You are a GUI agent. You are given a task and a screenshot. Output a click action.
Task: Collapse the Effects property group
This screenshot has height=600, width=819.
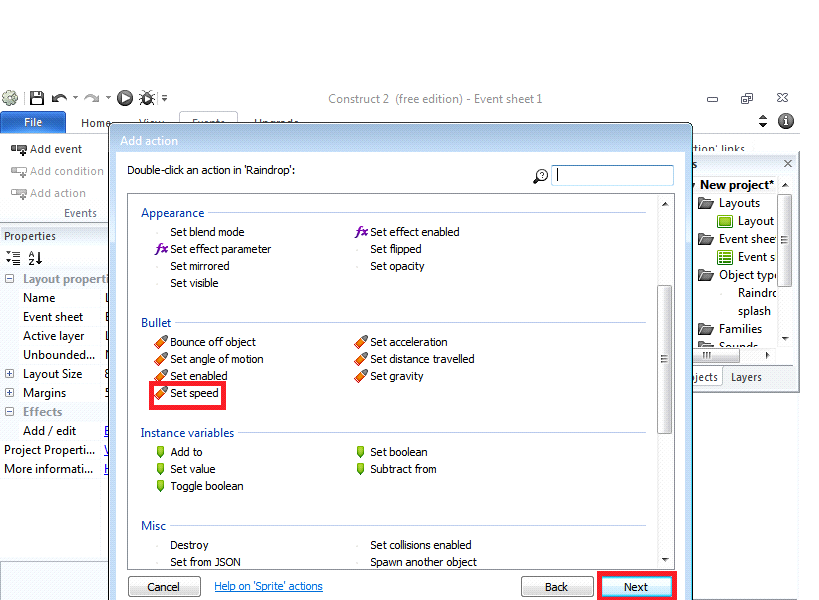click(x=9, y=411)
